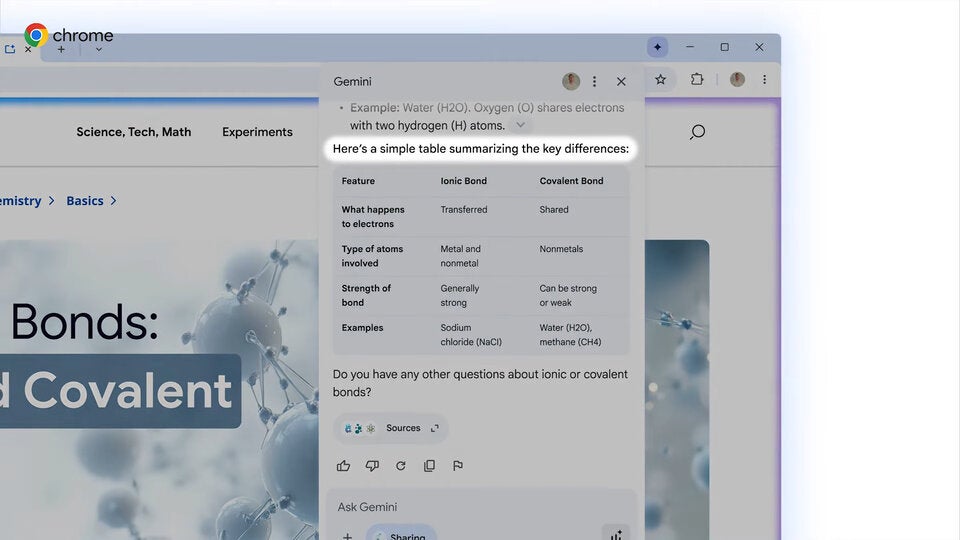
Task: Click 'Sodium chloride (NaCl)' cell
Action: tap(471, 335)
